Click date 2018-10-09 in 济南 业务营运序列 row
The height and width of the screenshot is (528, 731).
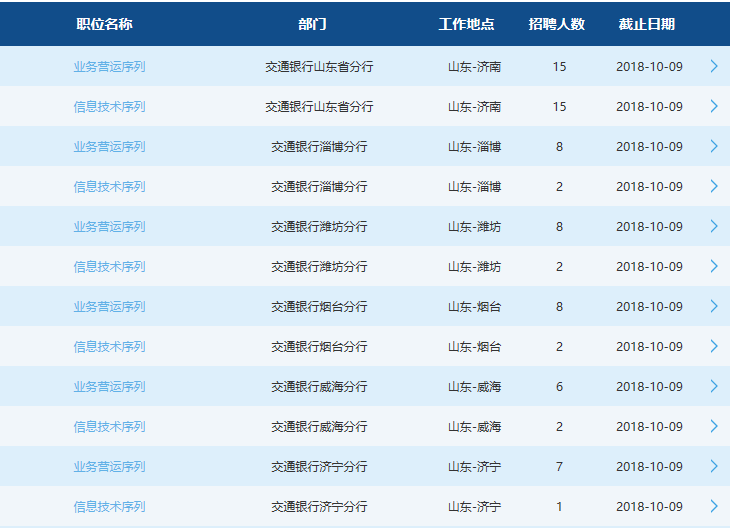(x=649, y=67)
